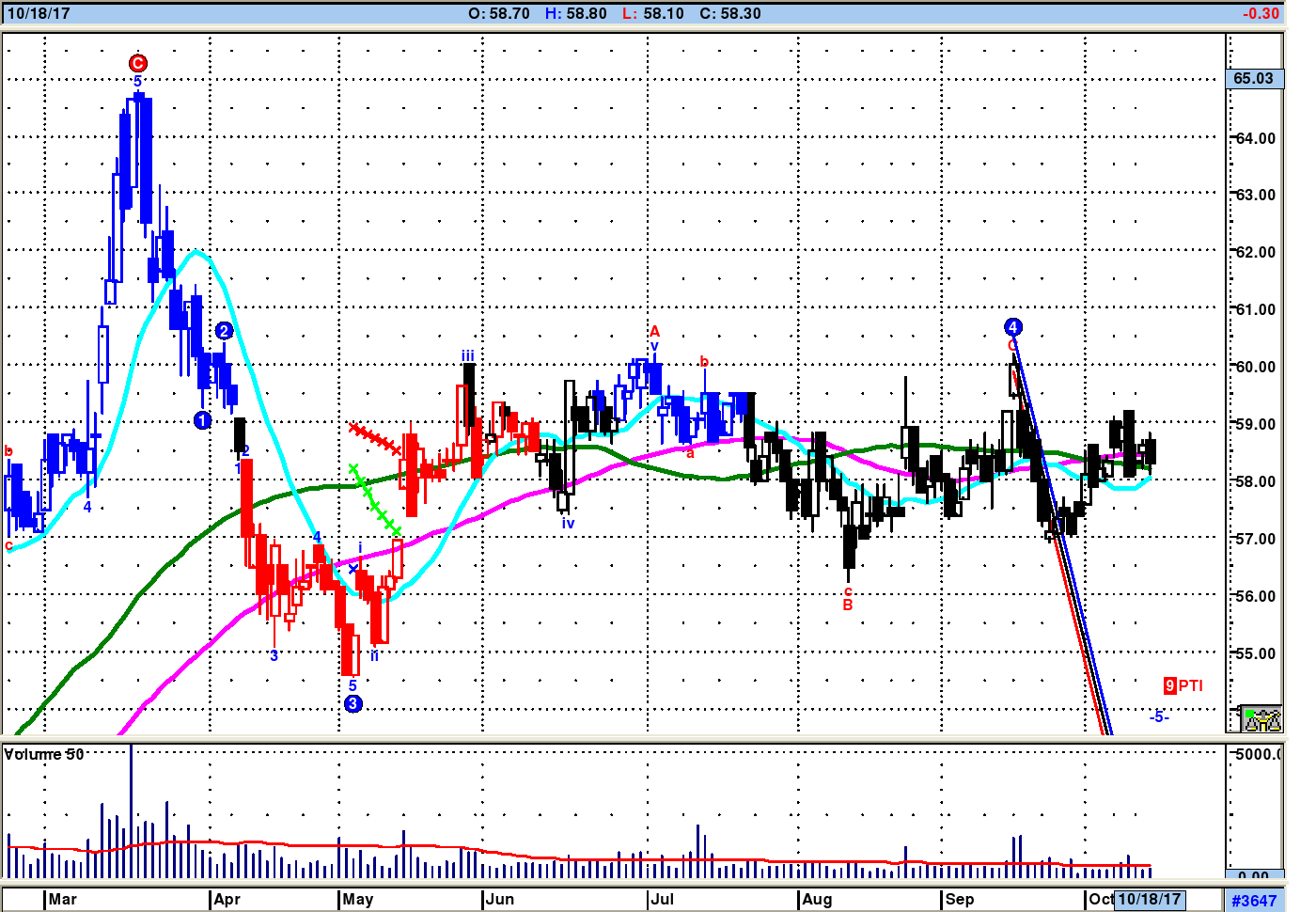This screenshot has width=1316, height=912.
Task: Click the blue circled 4 wave marker
Action: point(1012,327)
